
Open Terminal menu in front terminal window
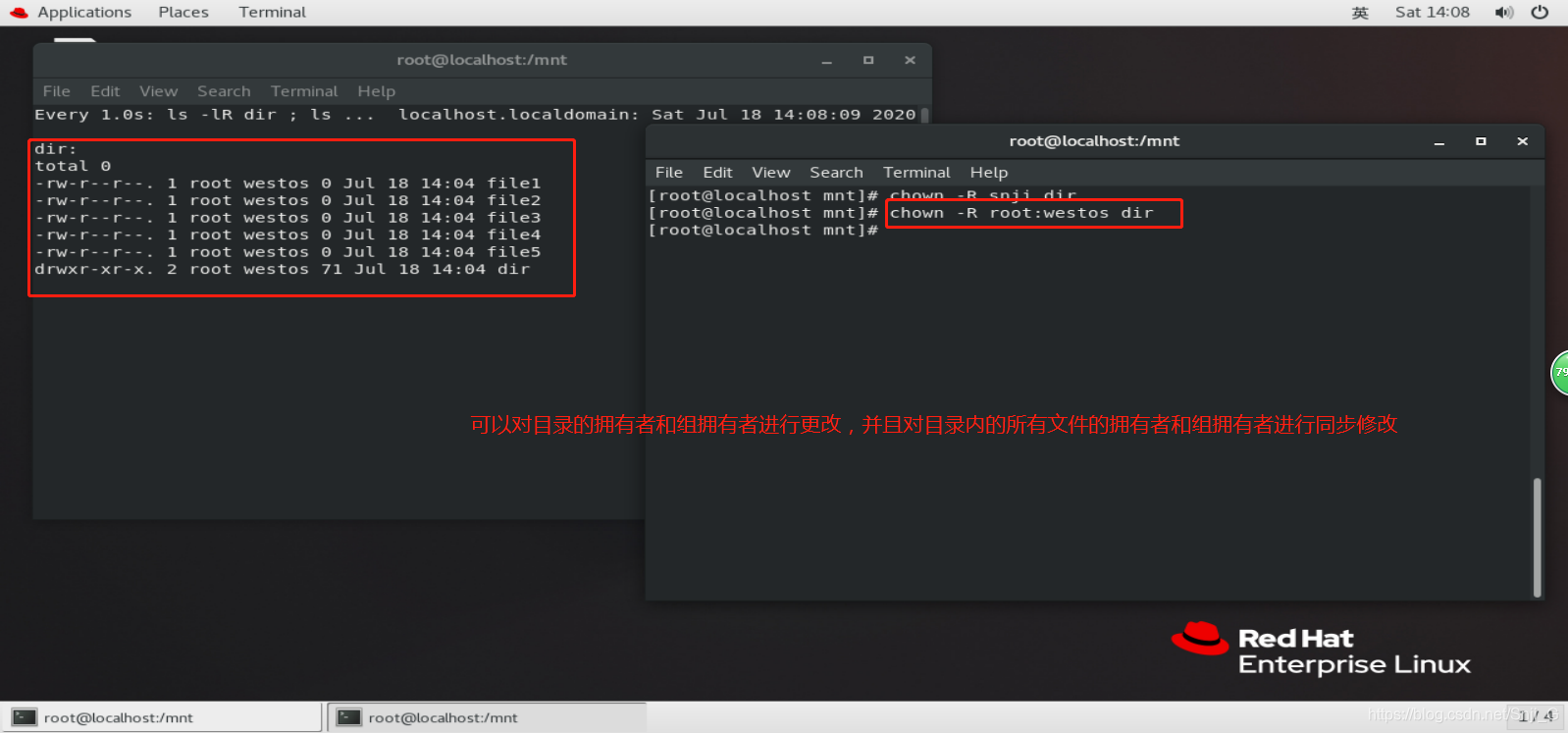tap(916, 173)
